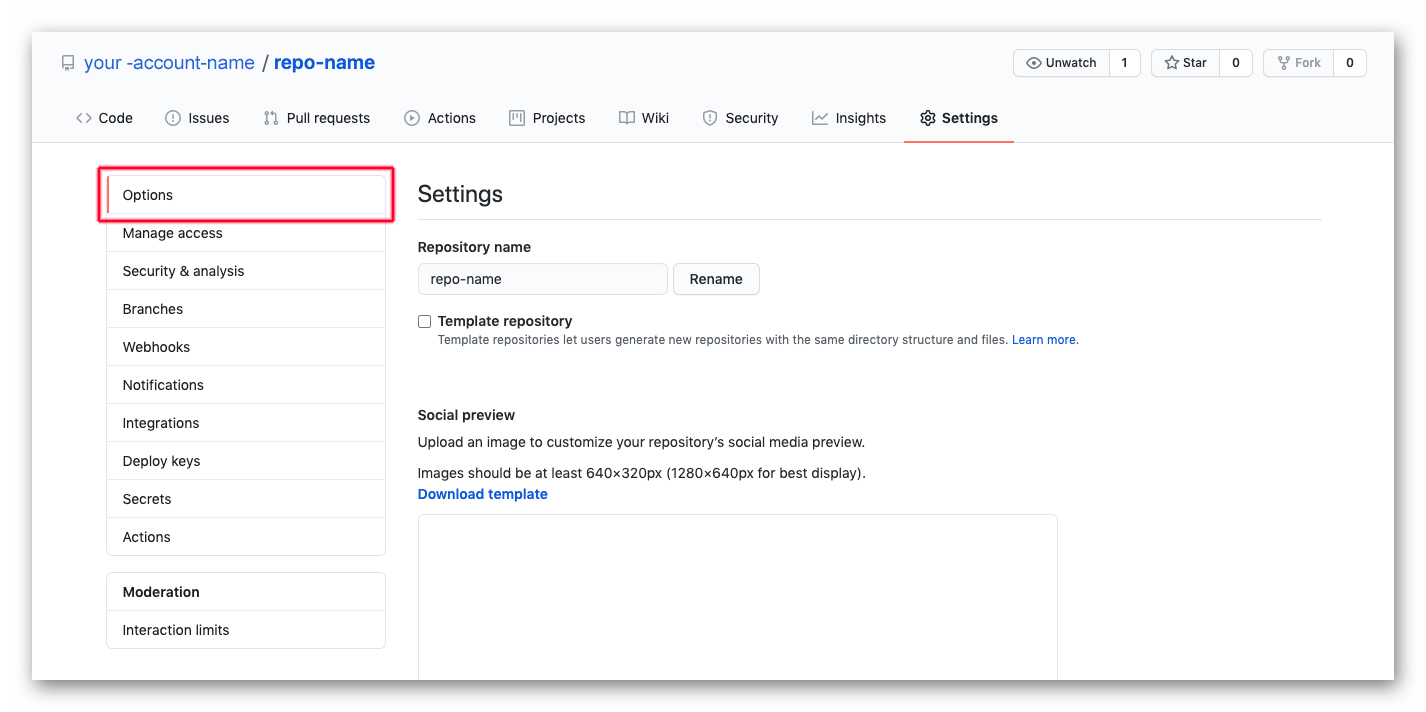Open the Wiki tab
1426x712 pixels.
(644, 118)
